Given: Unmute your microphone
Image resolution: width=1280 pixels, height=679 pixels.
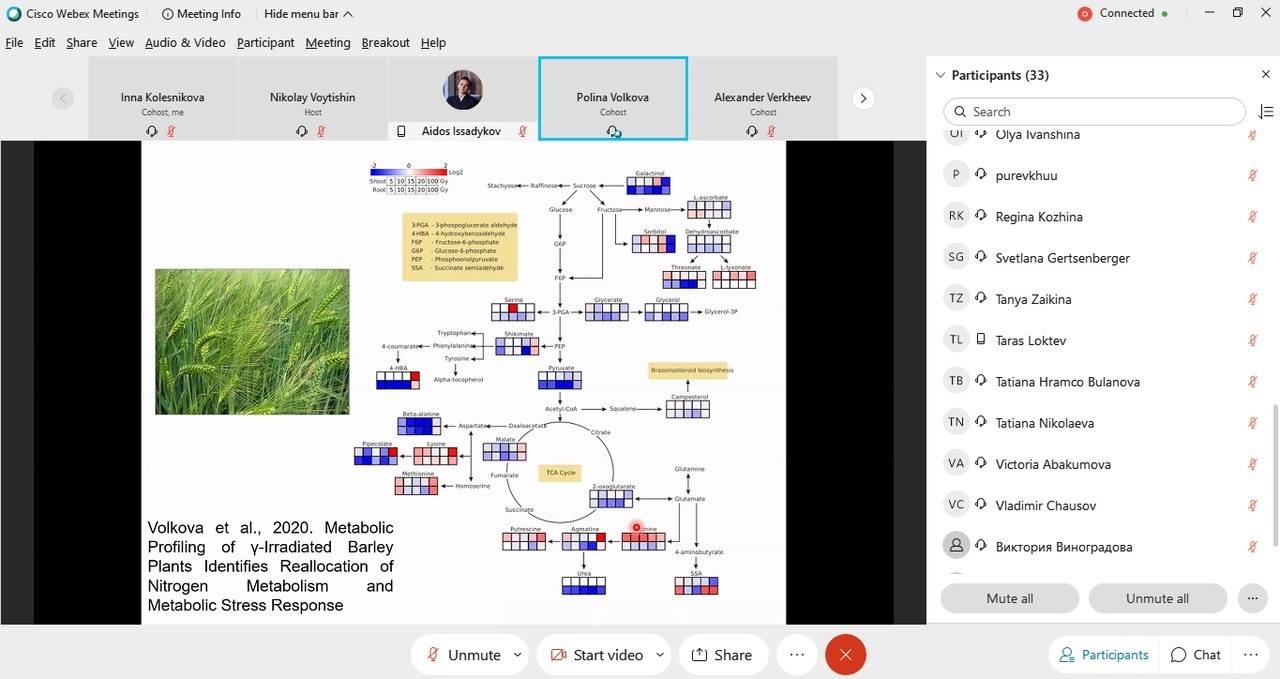Looking at the screenshot, I should click(464, 655).
